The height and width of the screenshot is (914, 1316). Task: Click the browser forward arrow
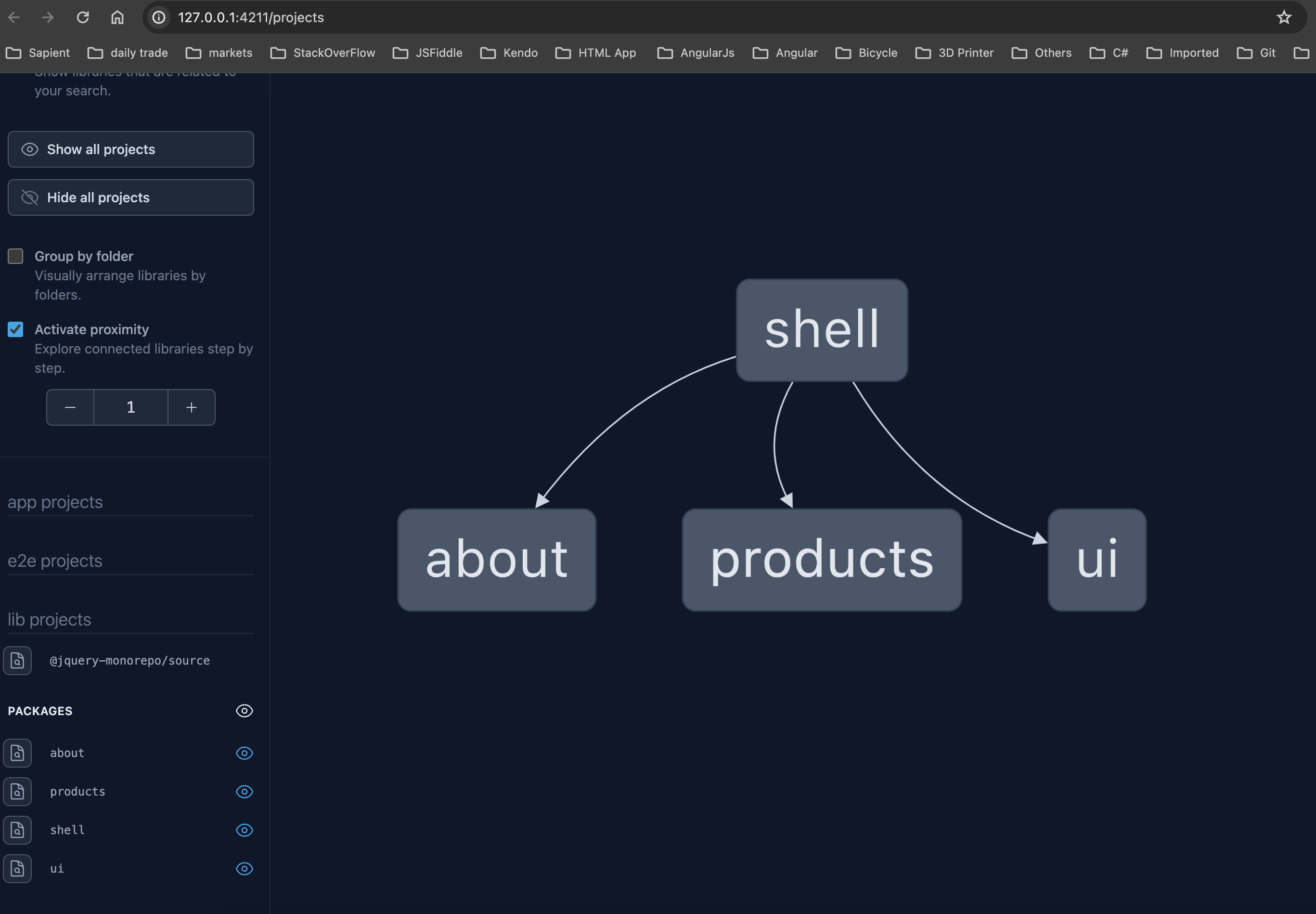pyautogui.click(x=48, y=17)
